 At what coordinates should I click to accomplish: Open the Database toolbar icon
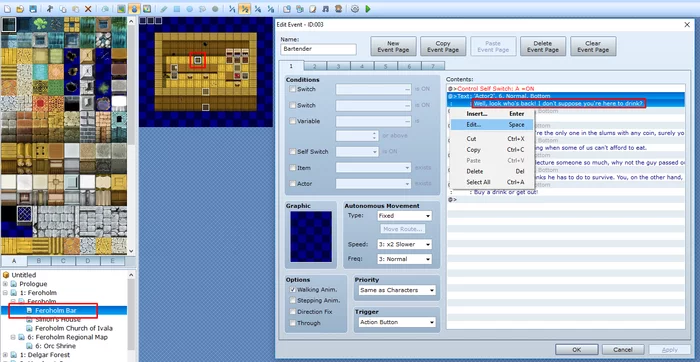coord(287,8)
